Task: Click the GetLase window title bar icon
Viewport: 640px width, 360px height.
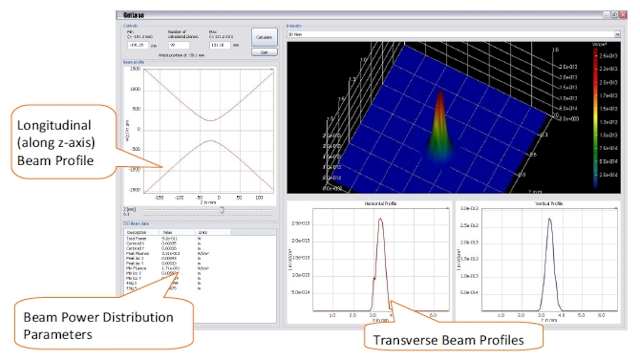Action: [120, 15]
